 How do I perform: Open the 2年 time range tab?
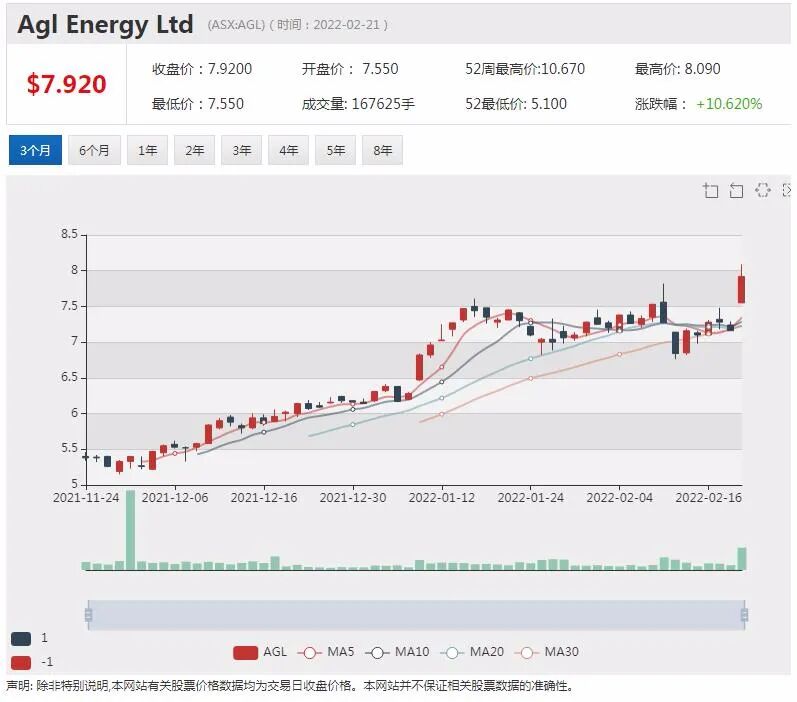(194, 150)
